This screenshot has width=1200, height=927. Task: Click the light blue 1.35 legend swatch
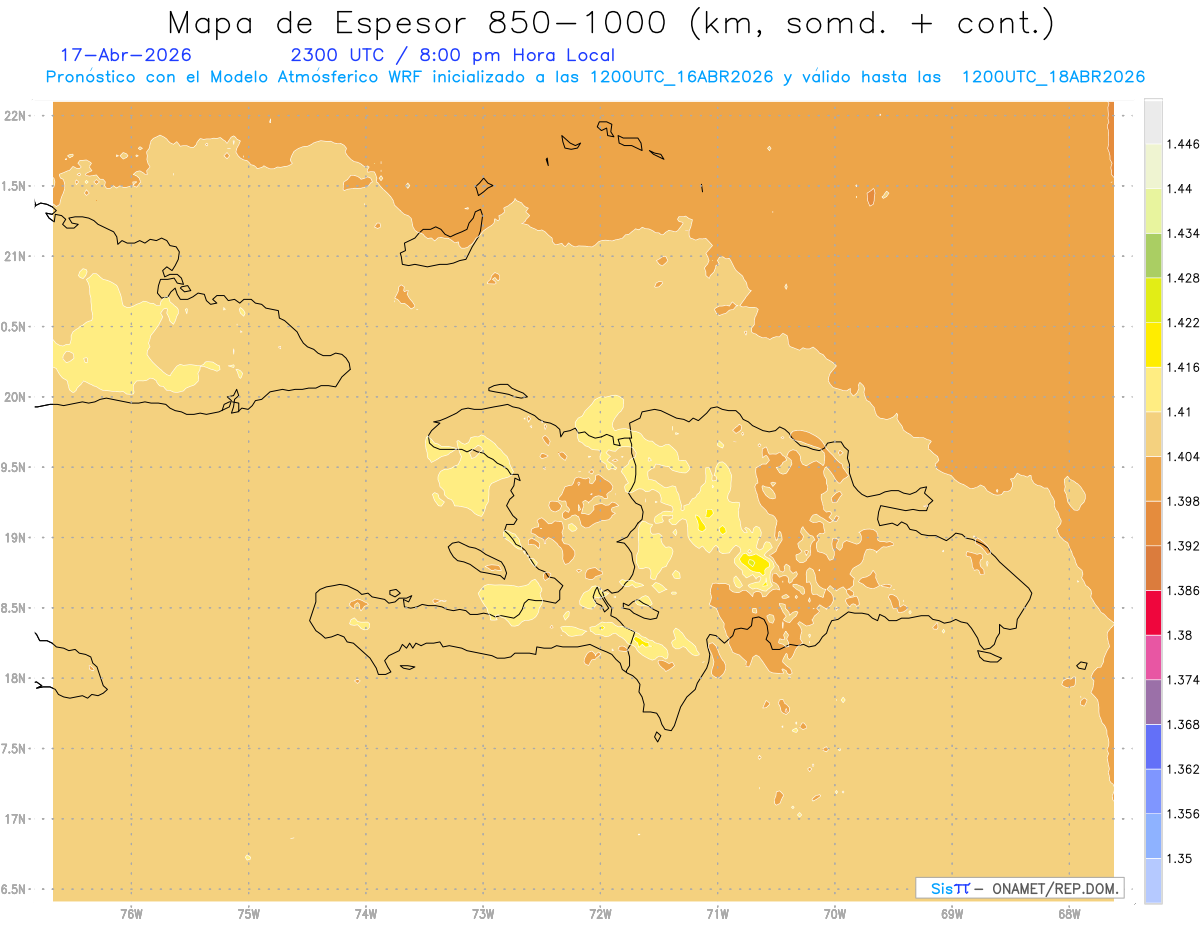point(1153,836)
